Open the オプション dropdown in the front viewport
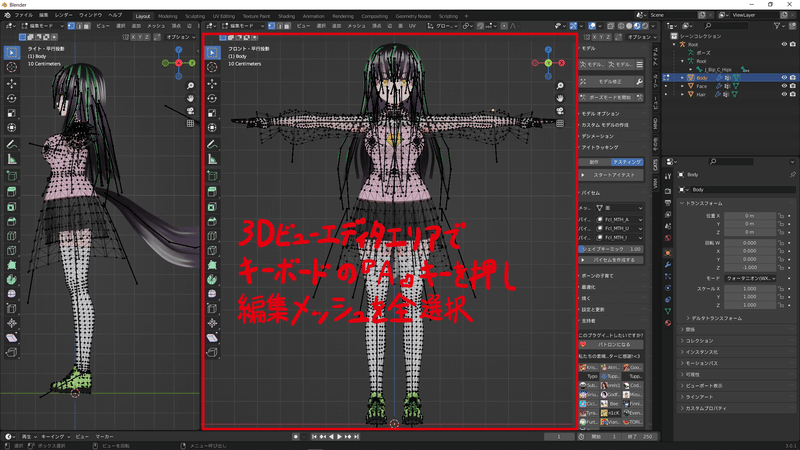Image resolution: width=800 pixels, height=450 pixels. coord(642,37)
